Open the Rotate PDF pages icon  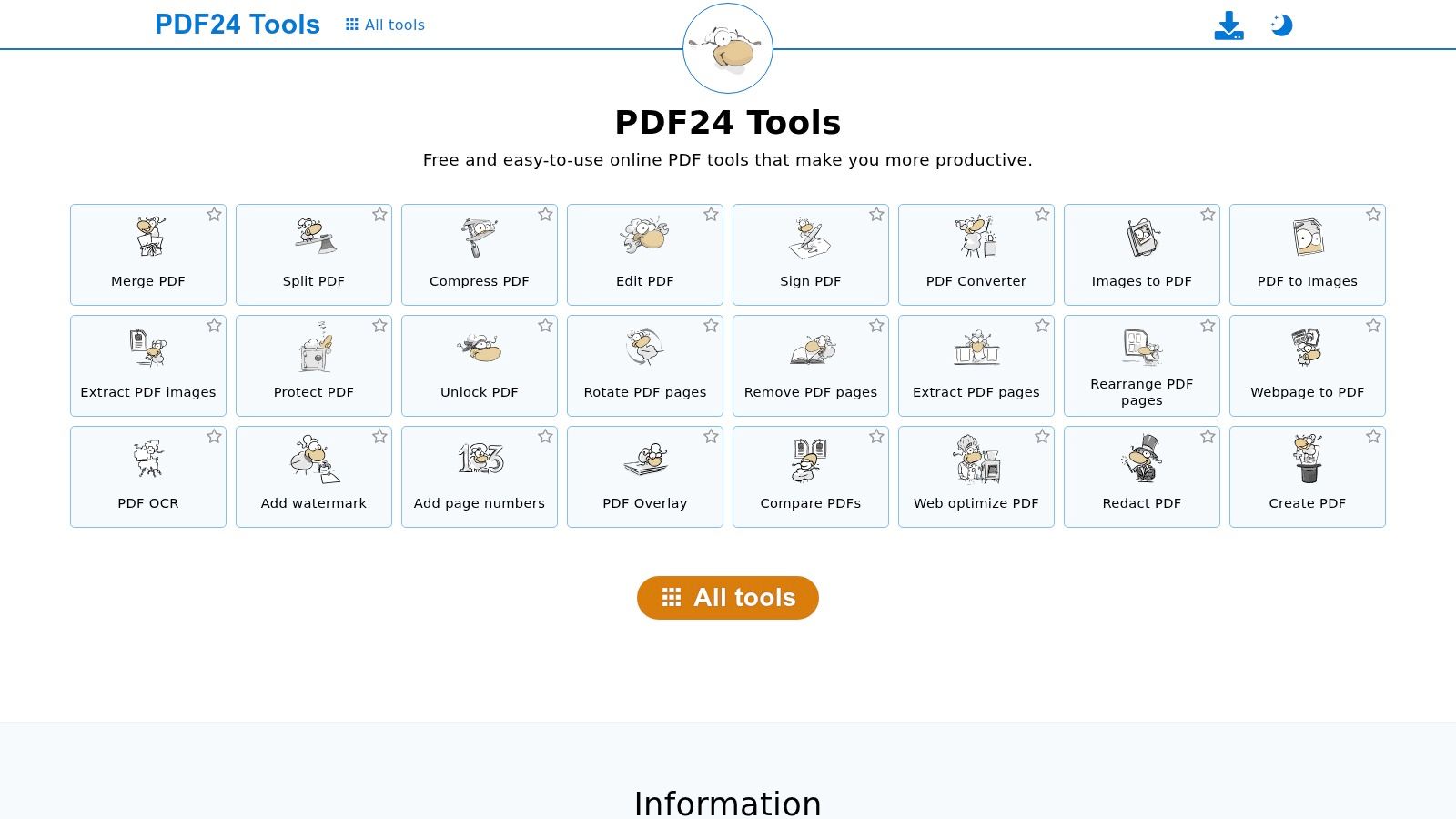(645, 347)
